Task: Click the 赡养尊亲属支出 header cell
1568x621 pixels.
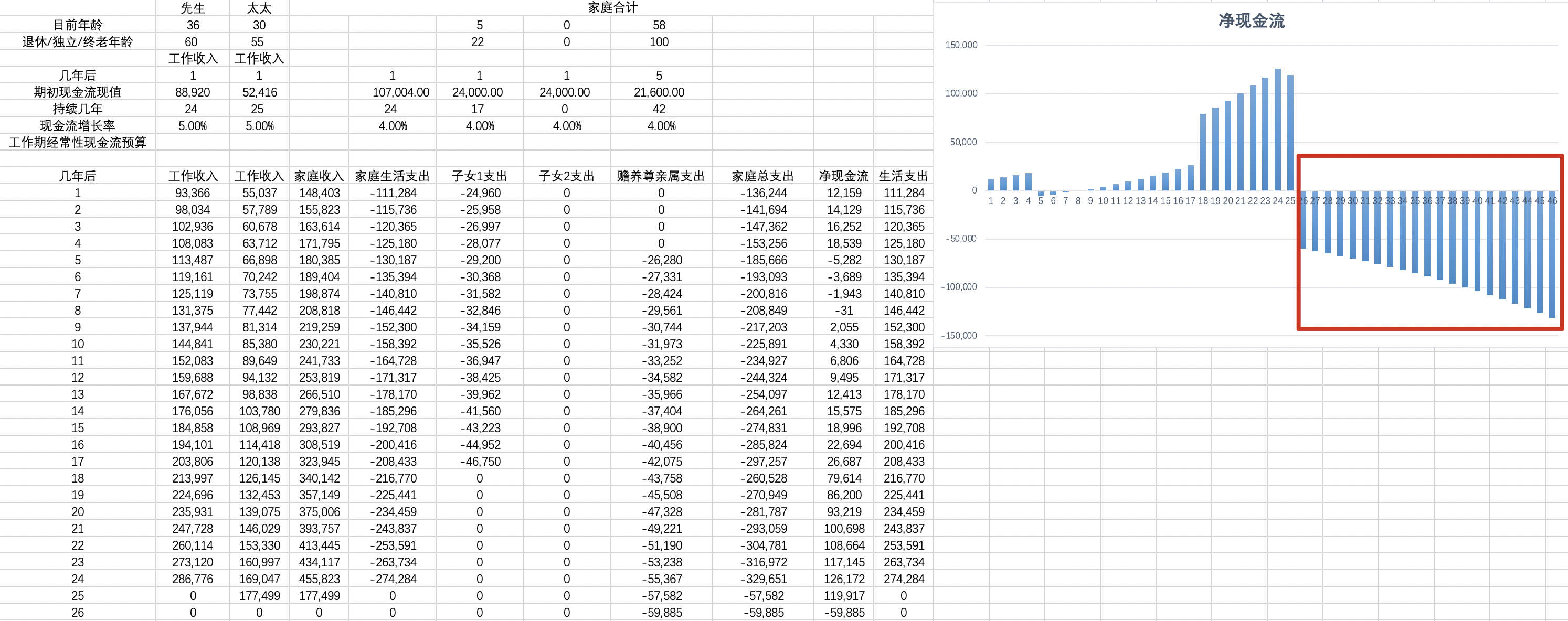Action: pyautogui.click(x=661, y=176)
